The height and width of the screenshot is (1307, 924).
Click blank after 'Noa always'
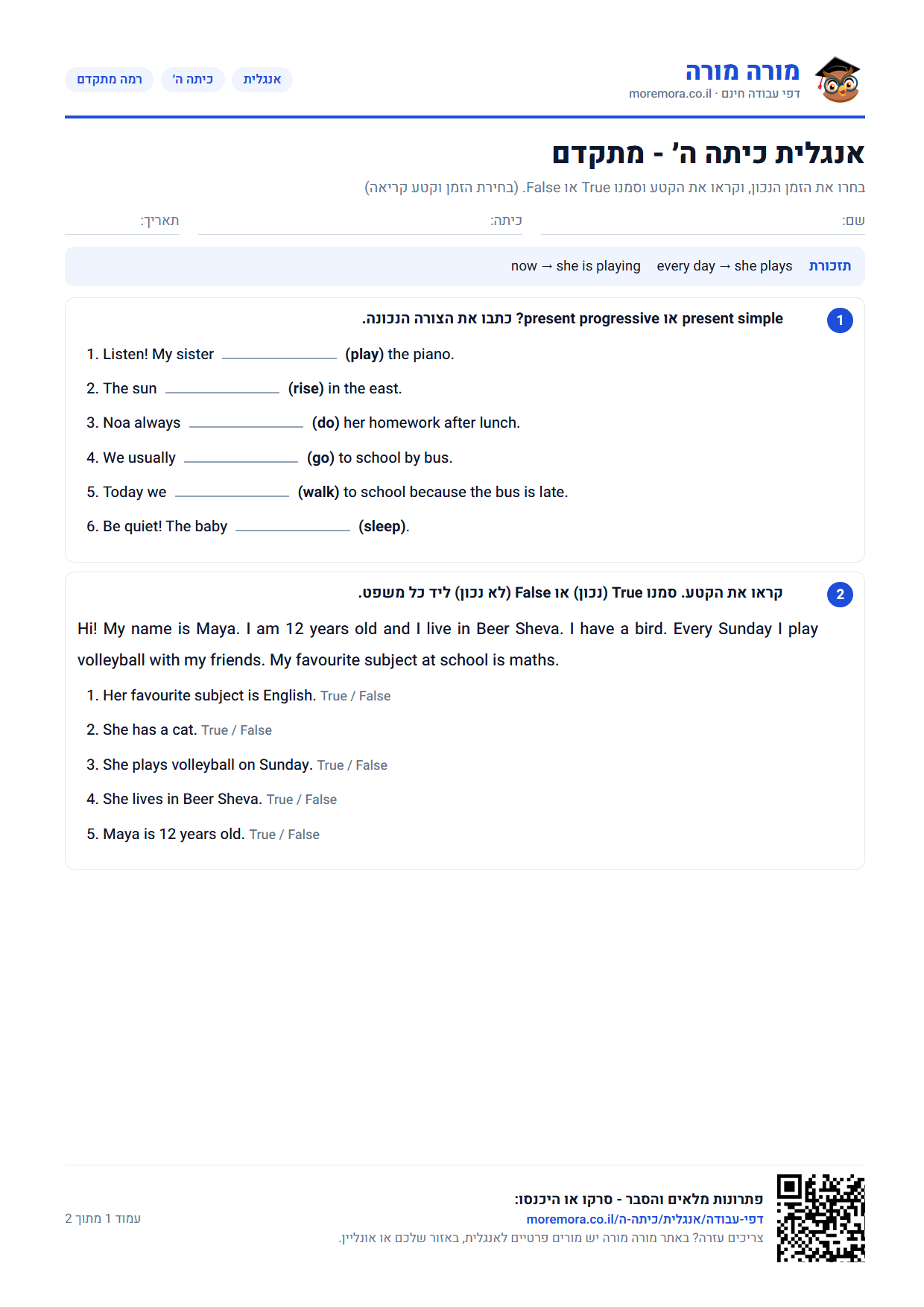click(246, 424)
